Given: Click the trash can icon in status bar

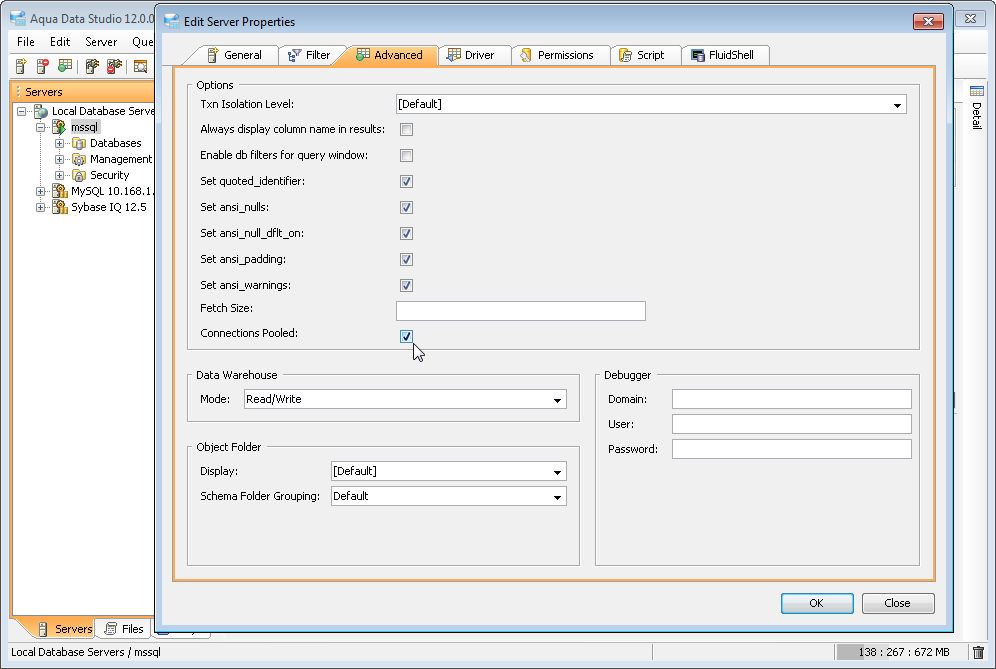Looking at the screenshot, I should pos(978,652).
